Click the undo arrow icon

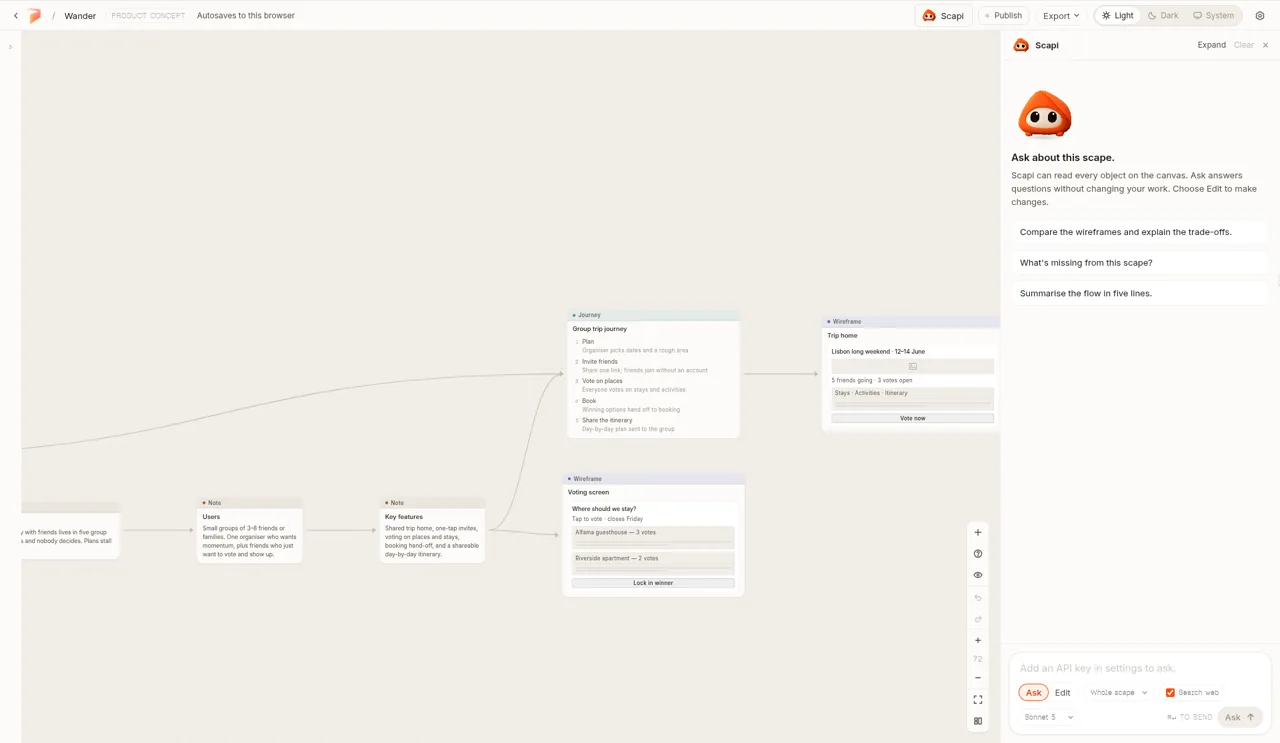tap(978, 598)
